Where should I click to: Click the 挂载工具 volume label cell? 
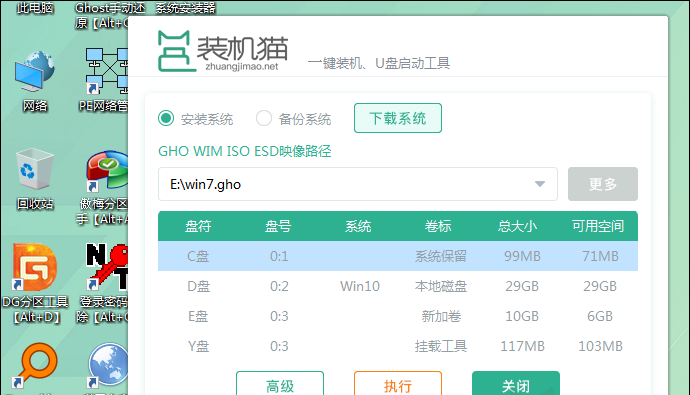pos(440,346)
